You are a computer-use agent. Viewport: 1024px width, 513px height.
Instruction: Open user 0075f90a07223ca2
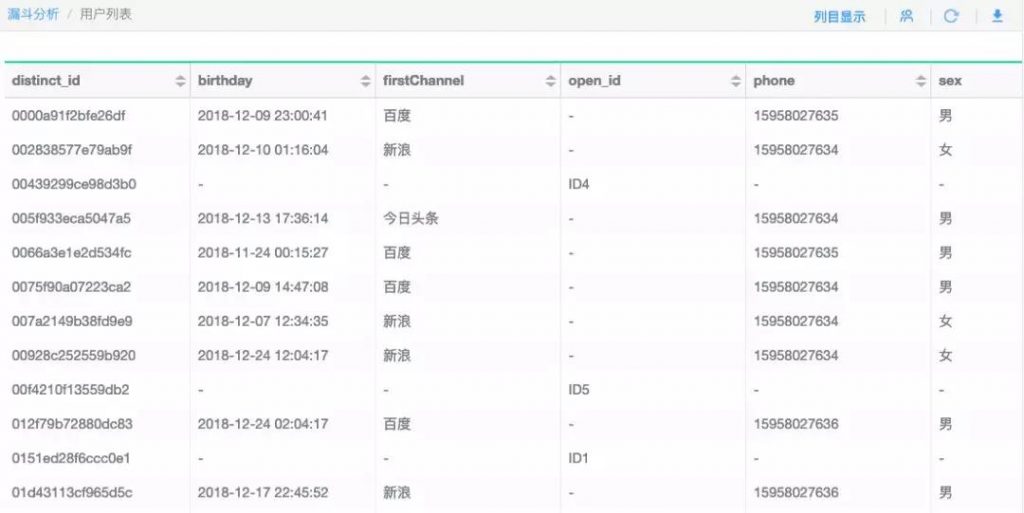click(71, 287)
